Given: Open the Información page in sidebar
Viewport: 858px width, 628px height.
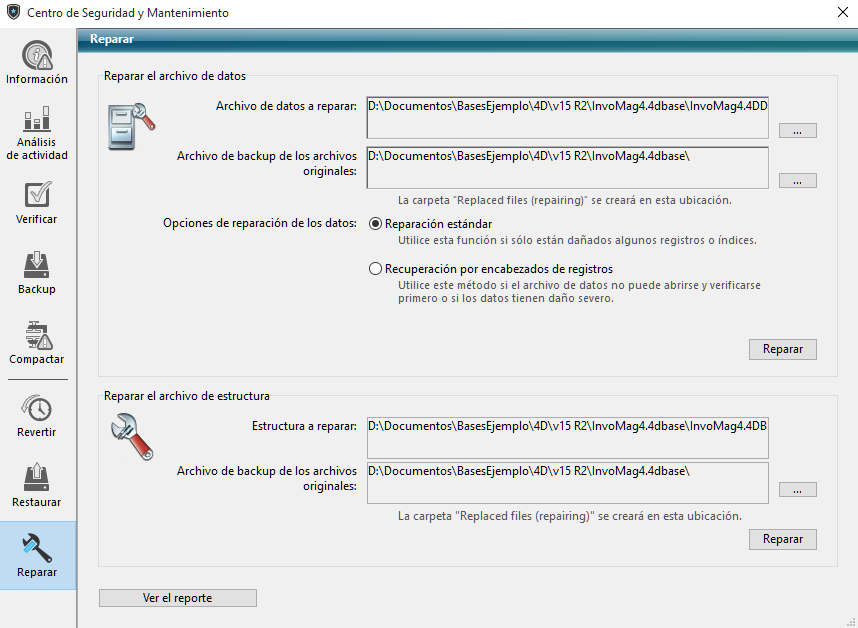Looking at the screenshot, I should 37,63.
